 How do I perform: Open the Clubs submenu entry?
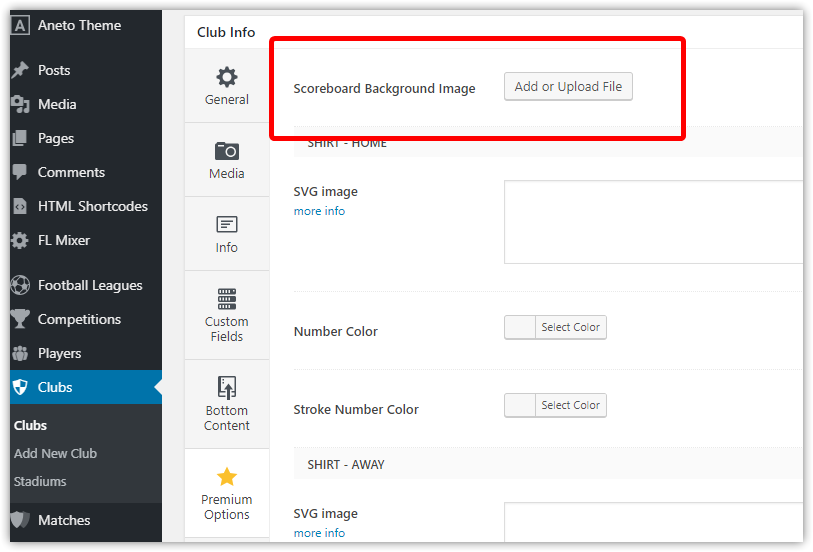pos(31,426)
